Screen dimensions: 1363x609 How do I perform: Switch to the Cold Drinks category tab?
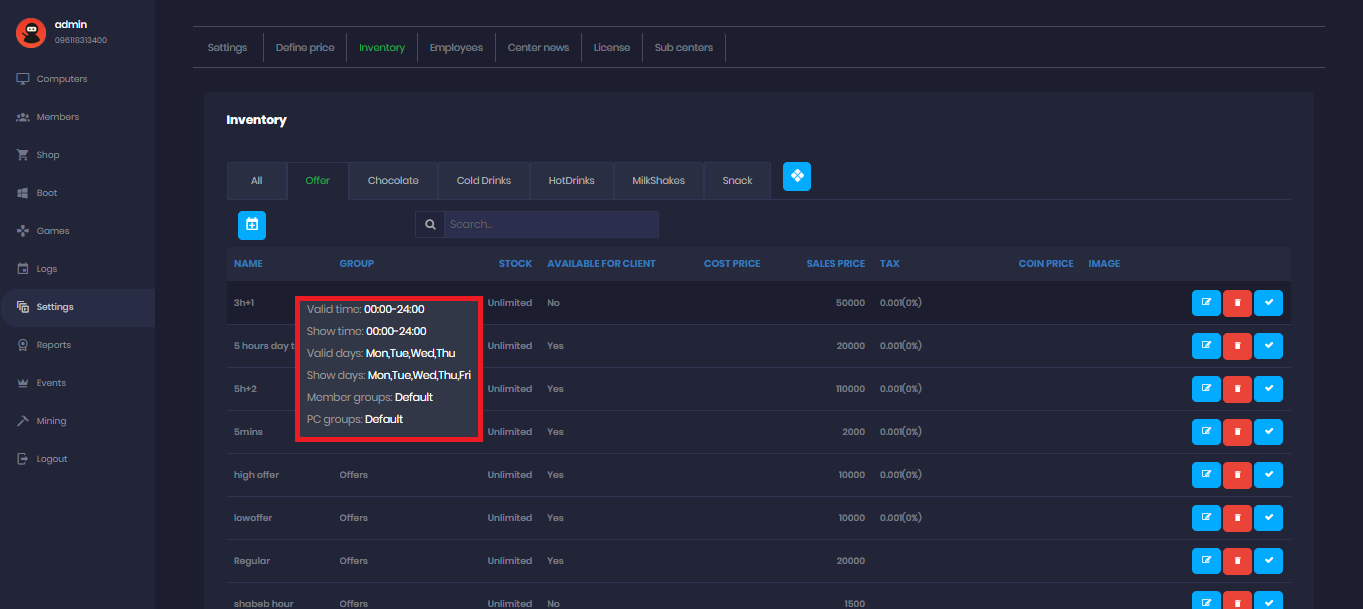[484, 181]
